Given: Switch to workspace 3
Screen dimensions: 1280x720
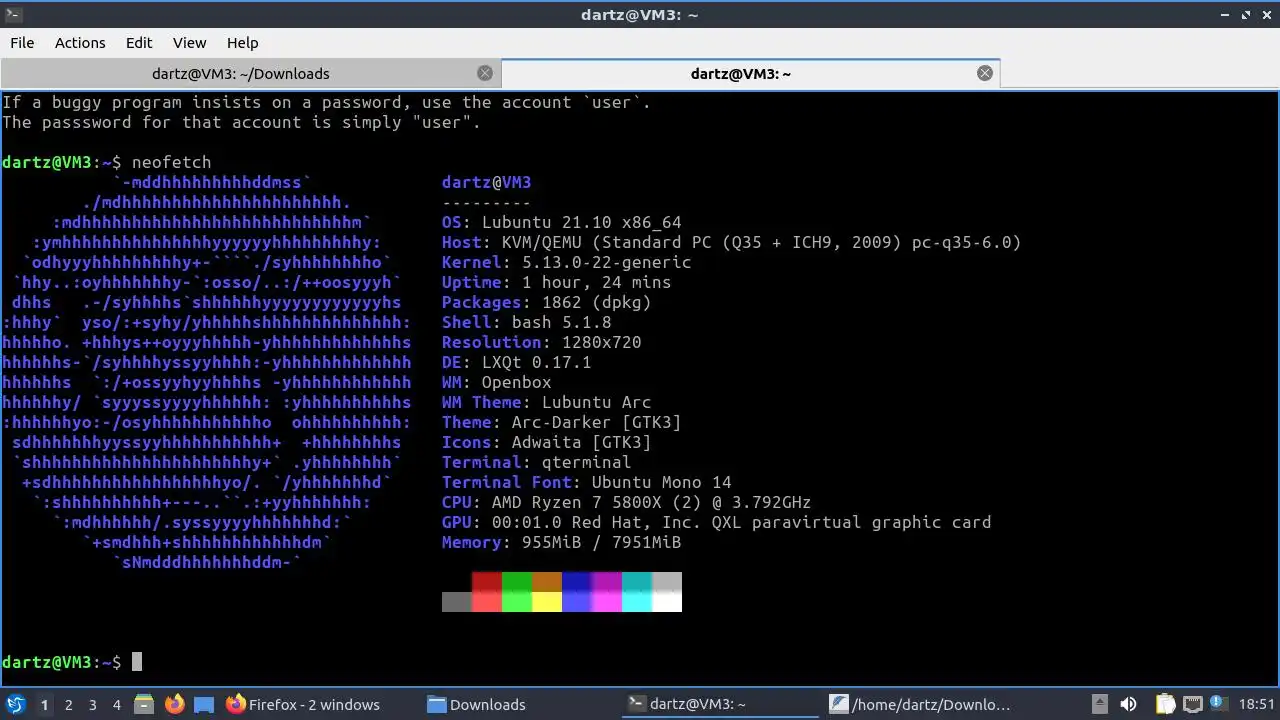Looking at the screenshot, I should (92, 704).
